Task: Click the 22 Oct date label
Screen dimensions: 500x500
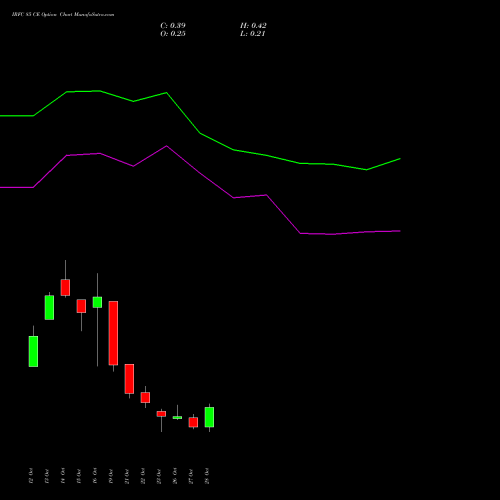Action: point(143,476)
